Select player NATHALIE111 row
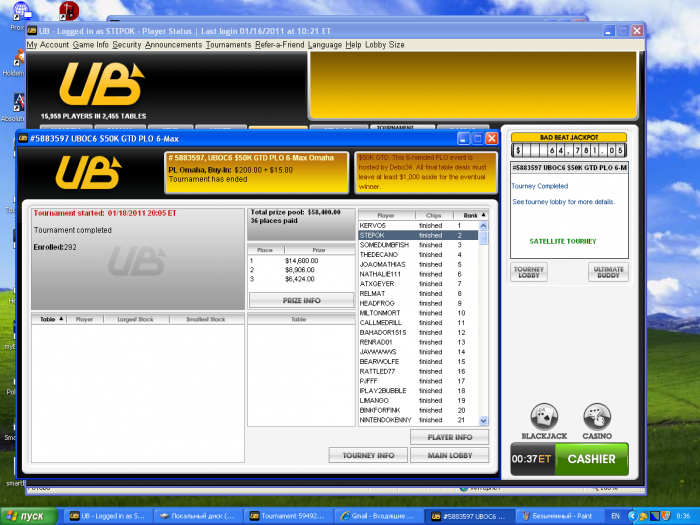 pyautogui.click(x=418, y=274)
